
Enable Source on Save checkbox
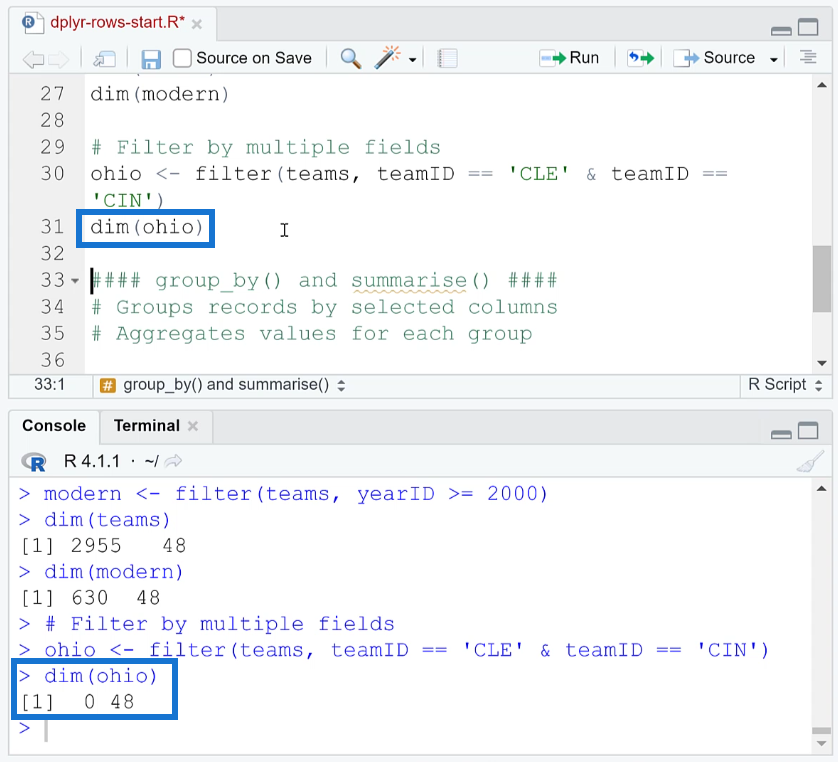(182, 58)
